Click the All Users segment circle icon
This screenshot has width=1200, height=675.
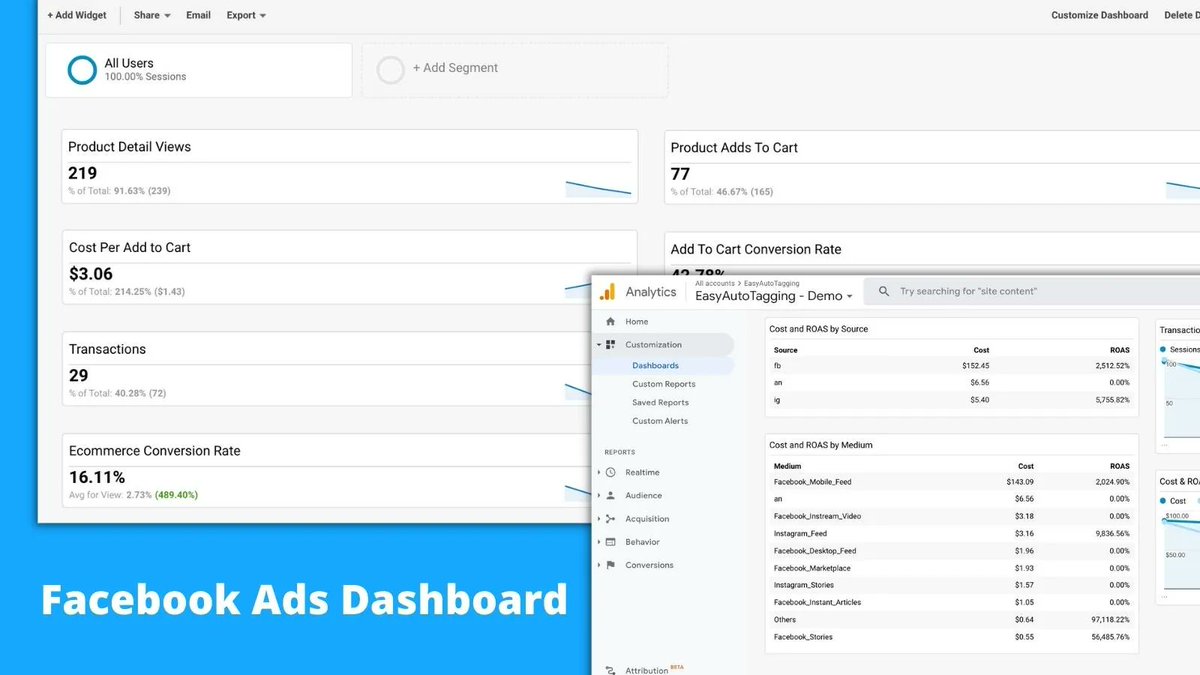point(82,69)
